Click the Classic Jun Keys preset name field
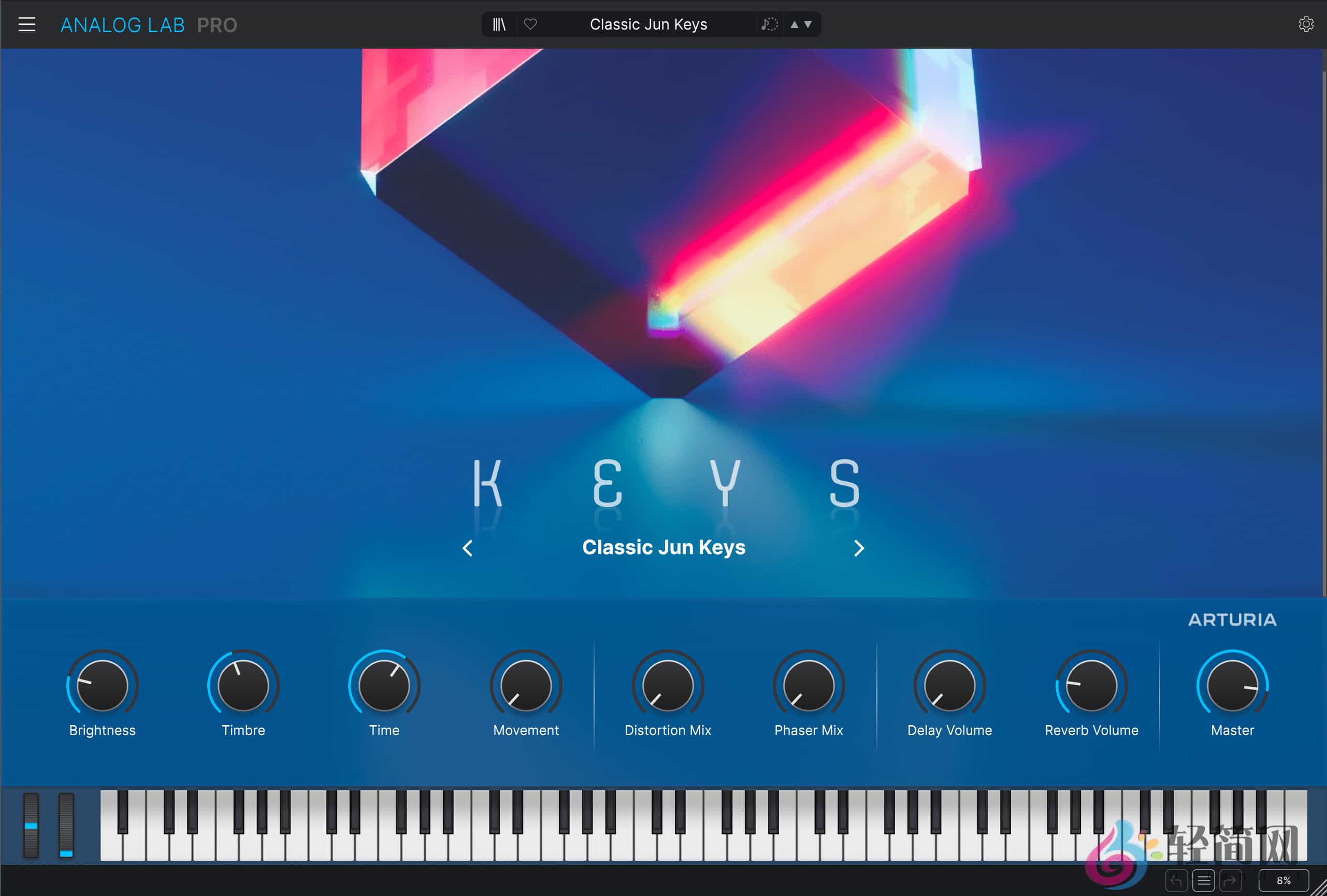This screenshot has height=896, width=1327. (649, 24)
